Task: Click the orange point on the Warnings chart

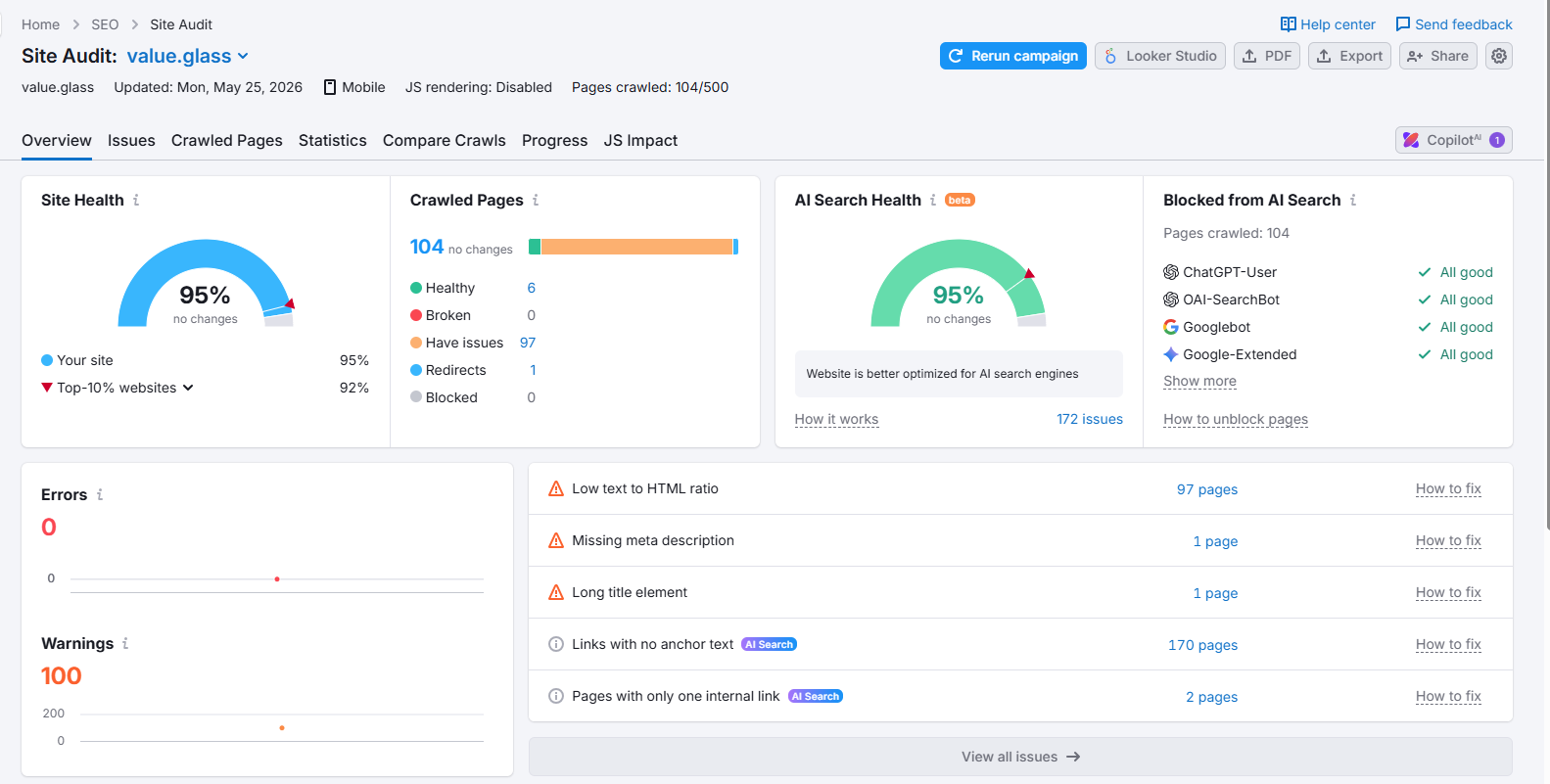Action: pos(282,727)
